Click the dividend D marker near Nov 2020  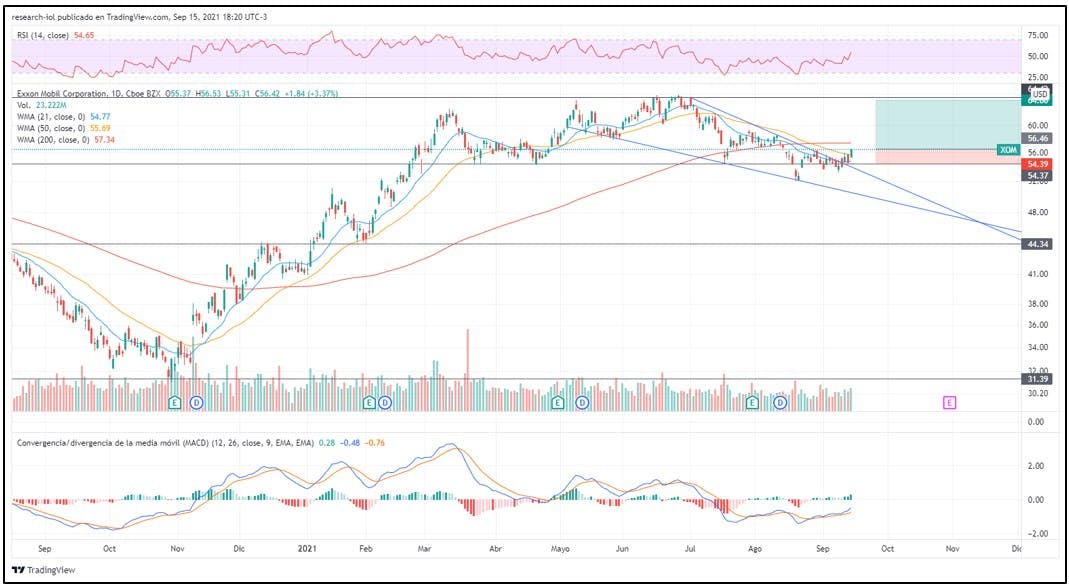pyautogui.click(x=197, y=402)
